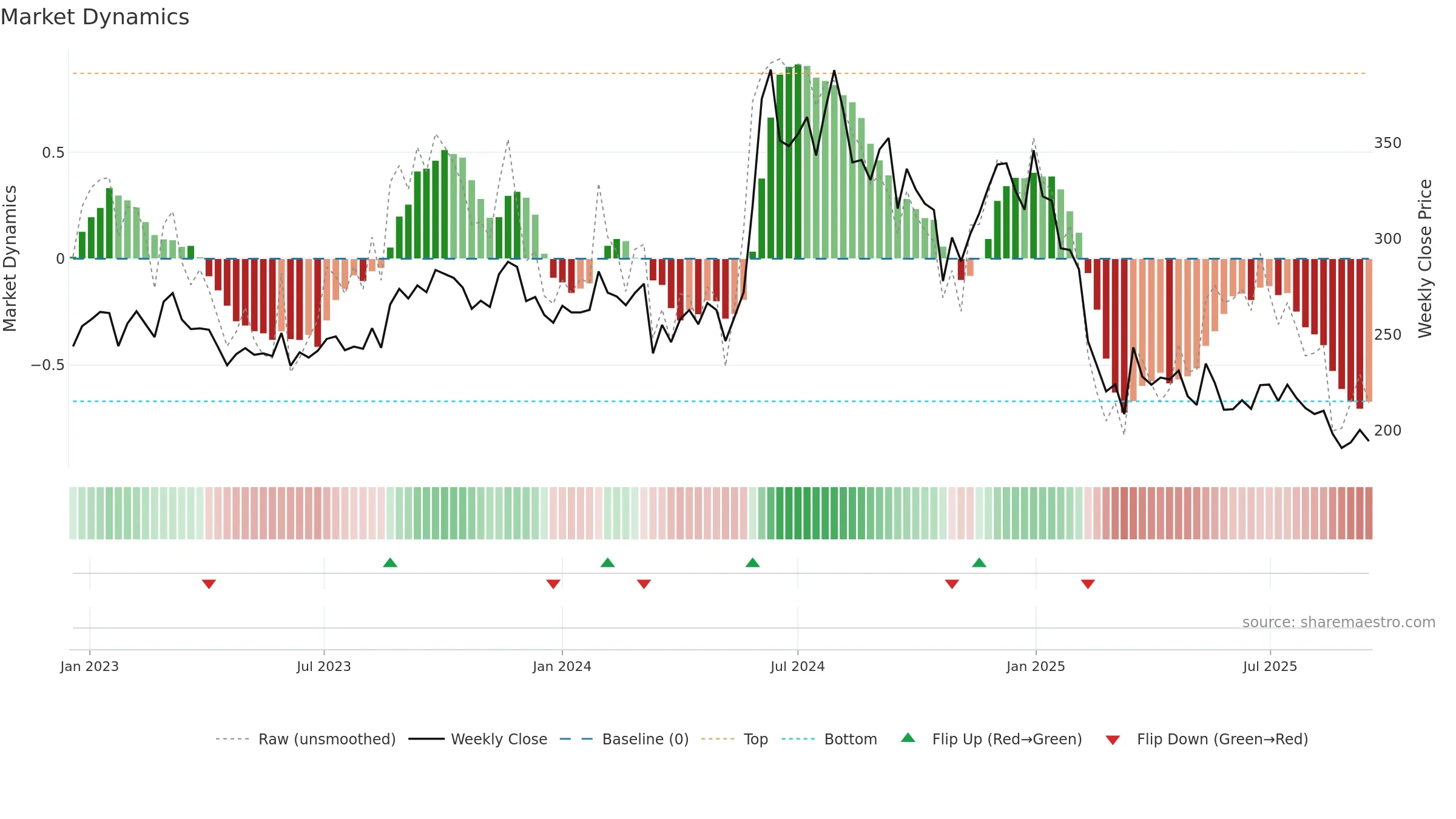This screenshot has height=819, width=1456.
Task: Click the Market Dynamics vertical axis title
Action: point(10,258)
